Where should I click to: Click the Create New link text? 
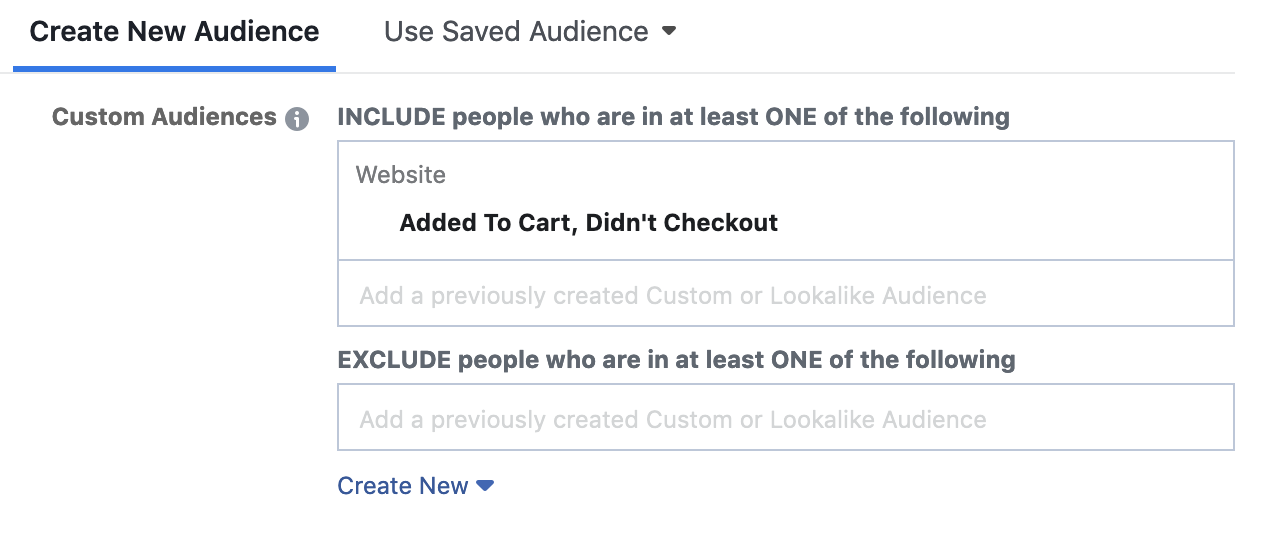(x=402, y=486)
